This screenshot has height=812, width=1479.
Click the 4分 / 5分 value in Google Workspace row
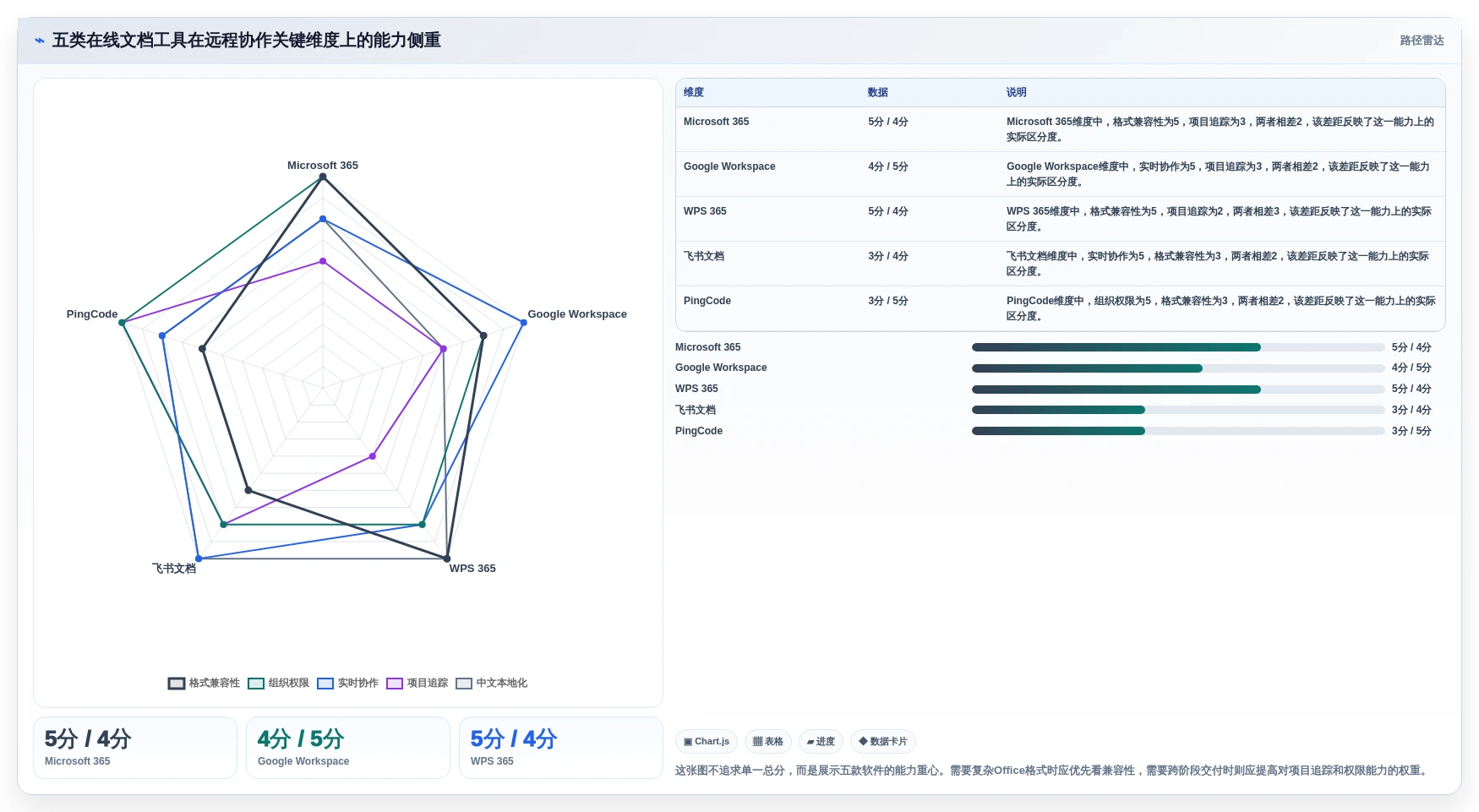pyautogui.click(x=888, y=166)
